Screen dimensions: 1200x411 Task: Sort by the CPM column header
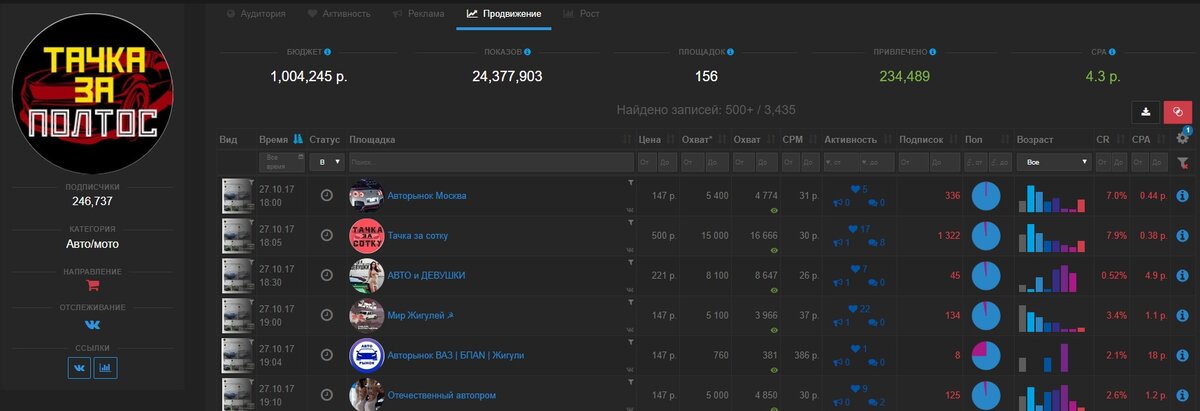point(793,140)
